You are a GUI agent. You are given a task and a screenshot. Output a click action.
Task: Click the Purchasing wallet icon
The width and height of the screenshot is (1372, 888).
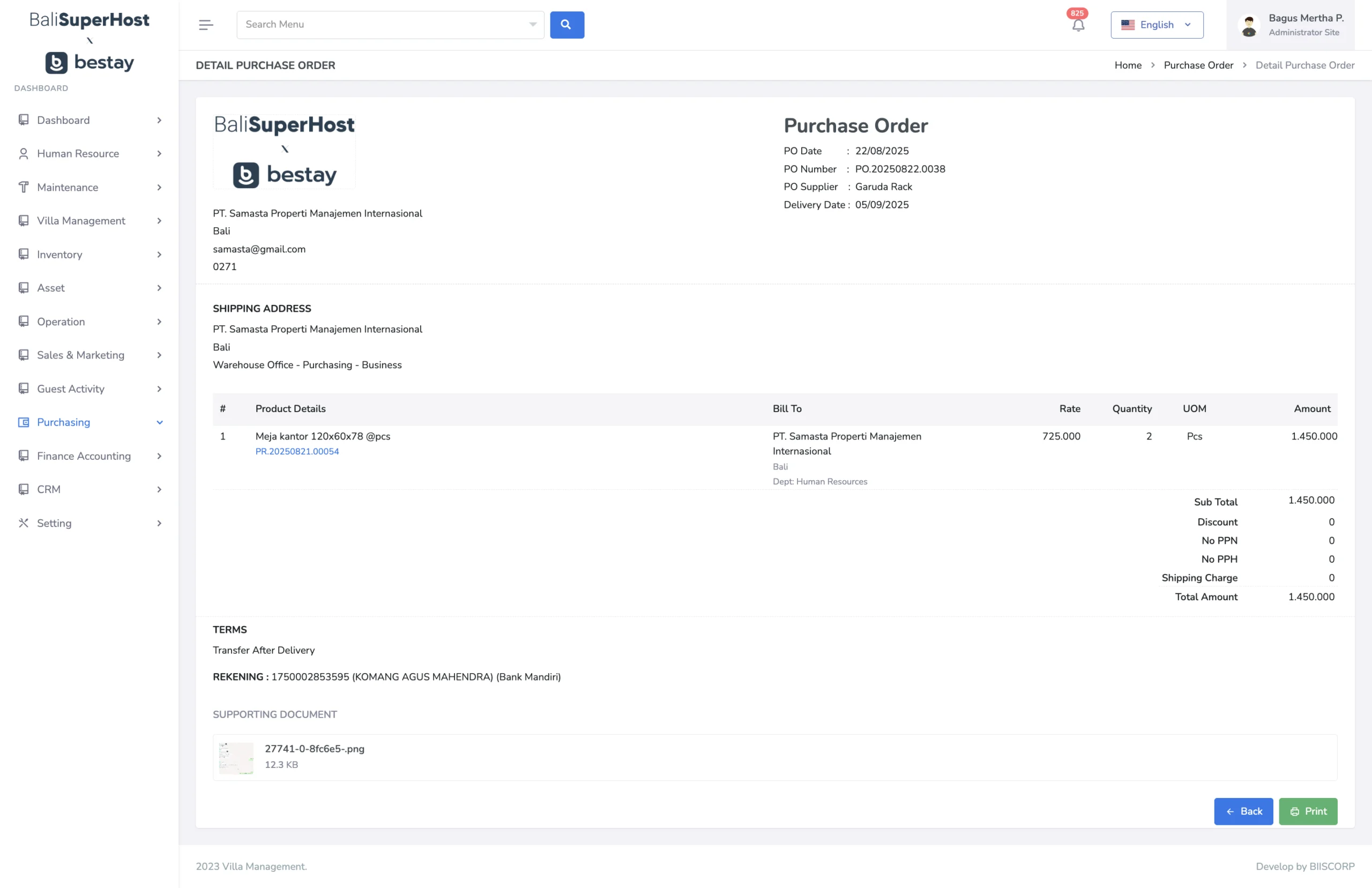(x=24, y=422)
